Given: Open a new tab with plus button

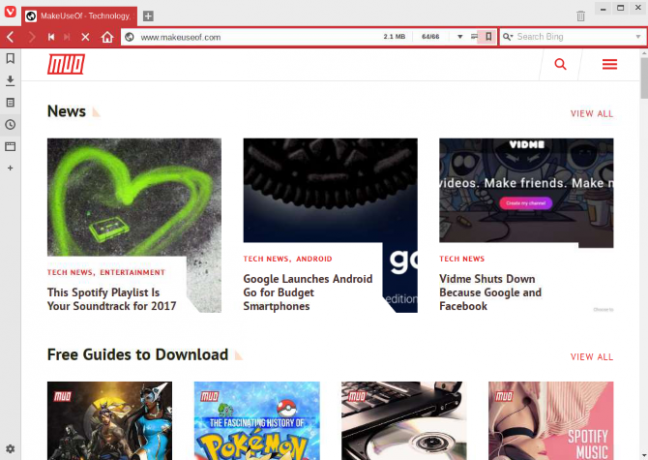Looking at the screenshot, I should click(148, 16).
